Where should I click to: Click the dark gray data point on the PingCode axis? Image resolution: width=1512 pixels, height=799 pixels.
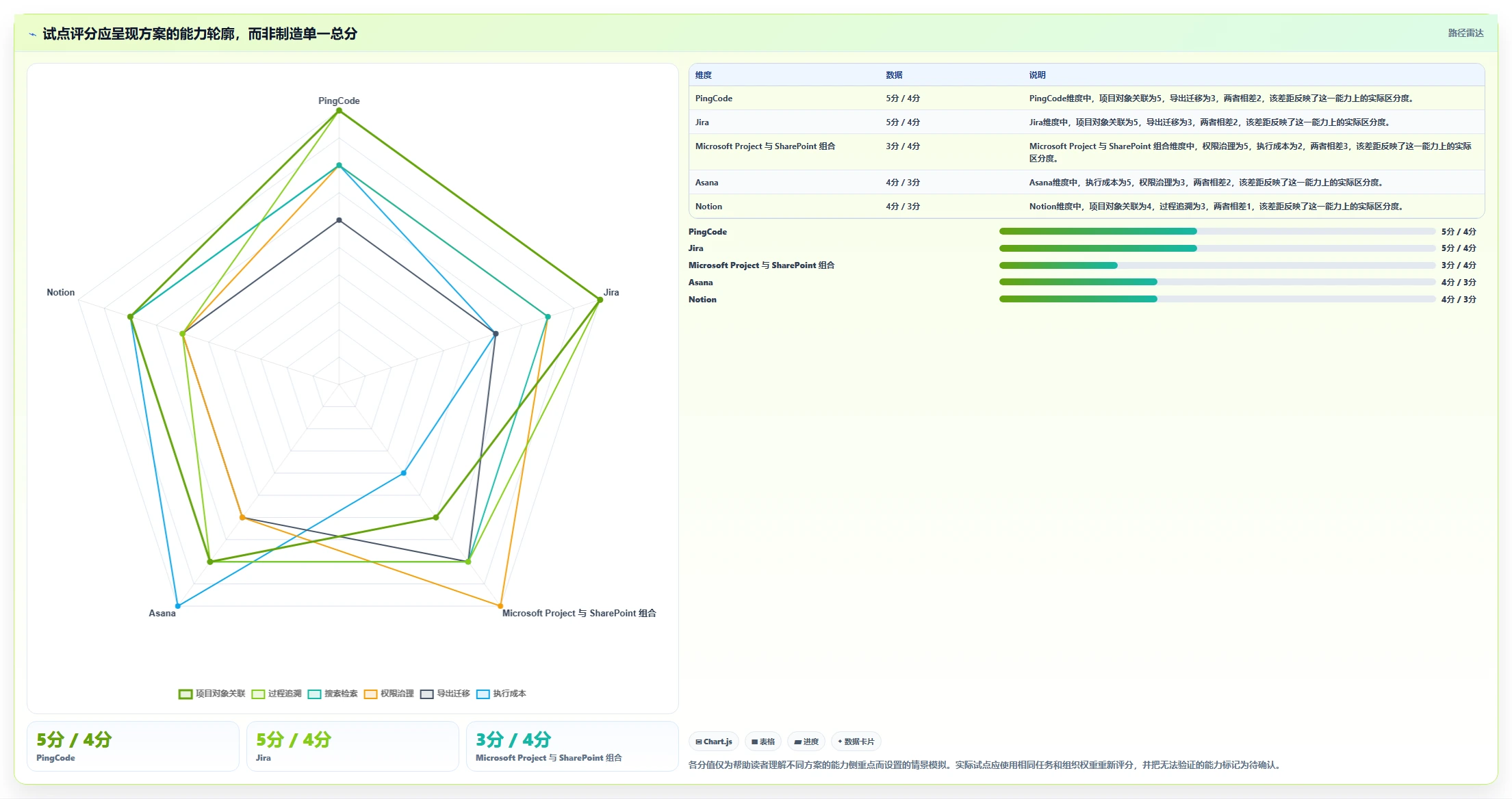coord(339,220)
